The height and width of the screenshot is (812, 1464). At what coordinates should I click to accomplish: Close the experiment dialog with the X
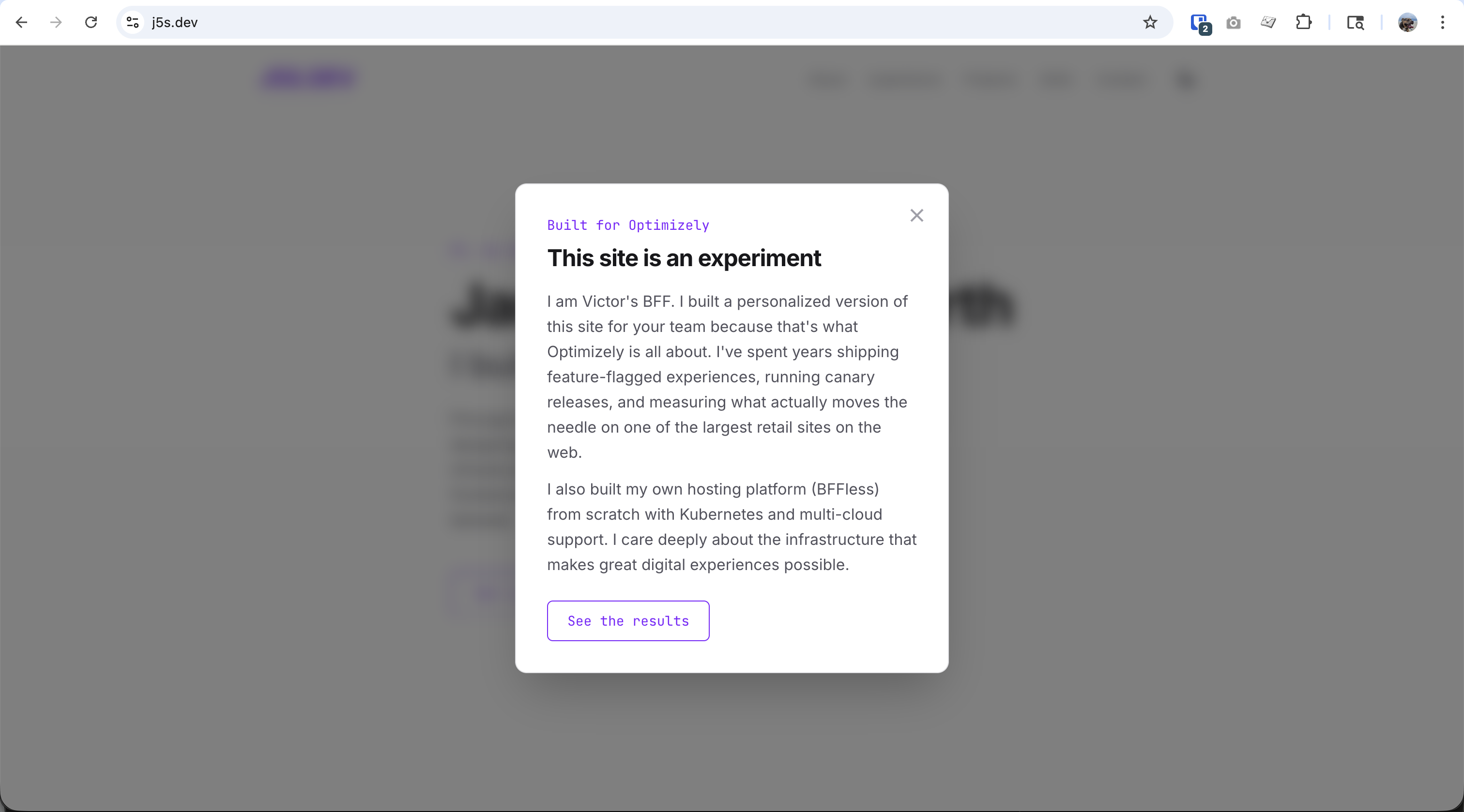coord(916,215)
